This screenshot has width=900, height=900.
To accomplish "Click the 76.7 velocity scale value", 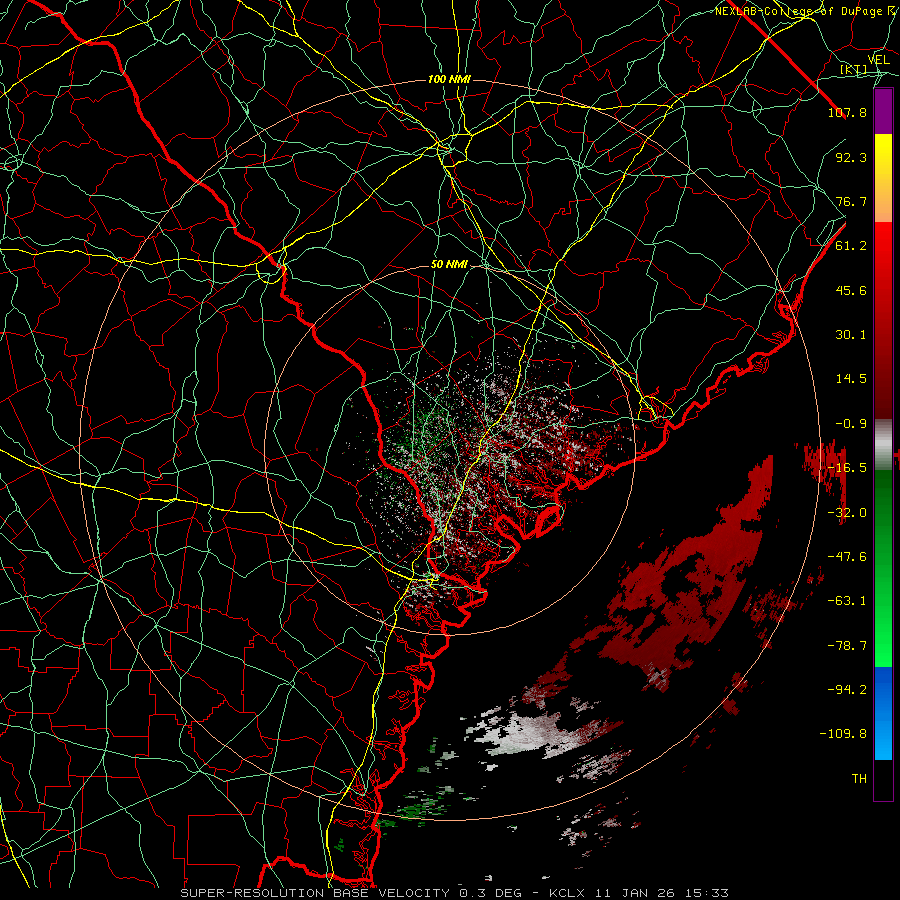I will click(x=851, y=201).
